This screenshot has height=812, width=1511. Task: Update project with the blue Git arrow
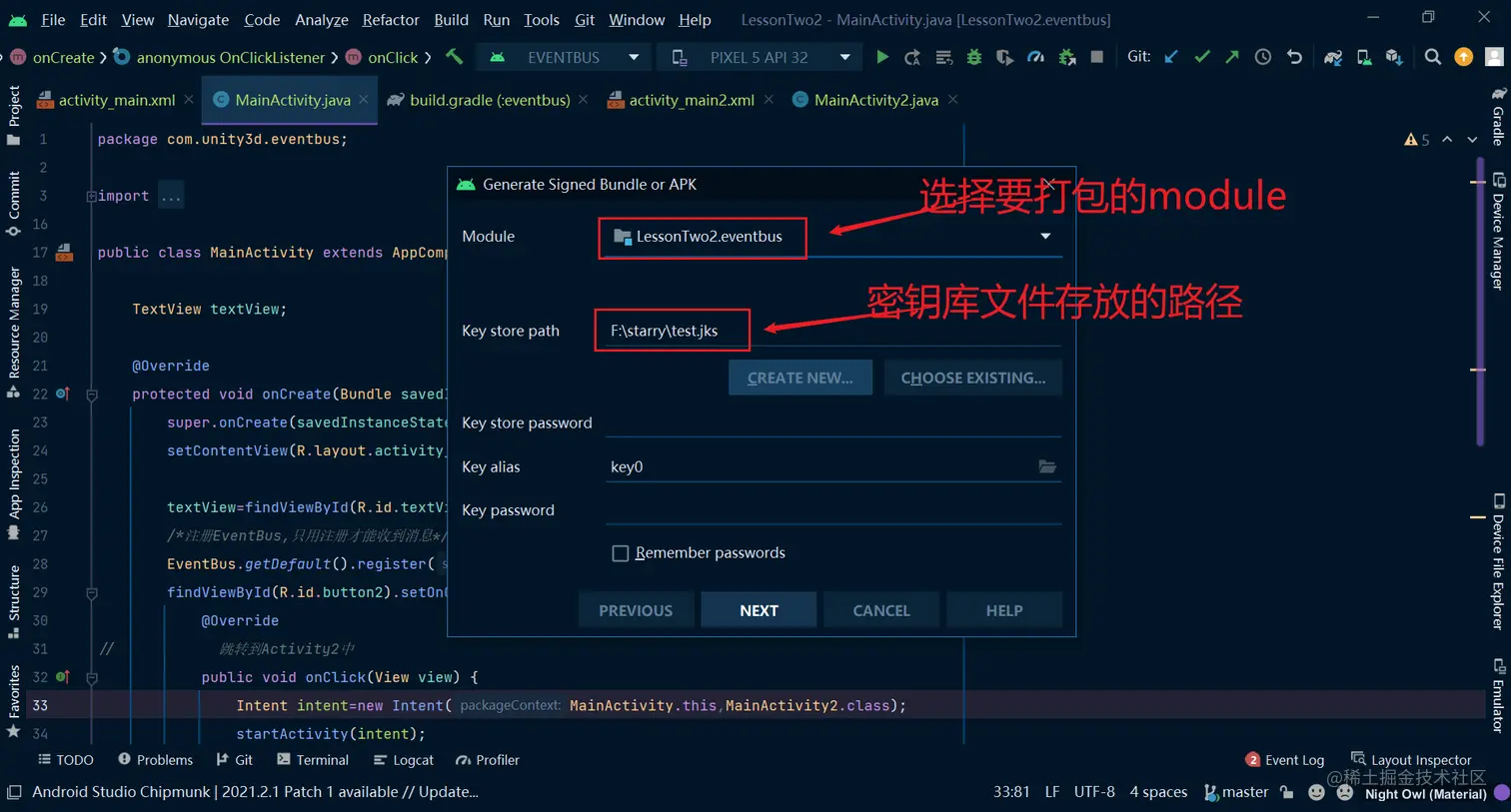click(1171, 57)
